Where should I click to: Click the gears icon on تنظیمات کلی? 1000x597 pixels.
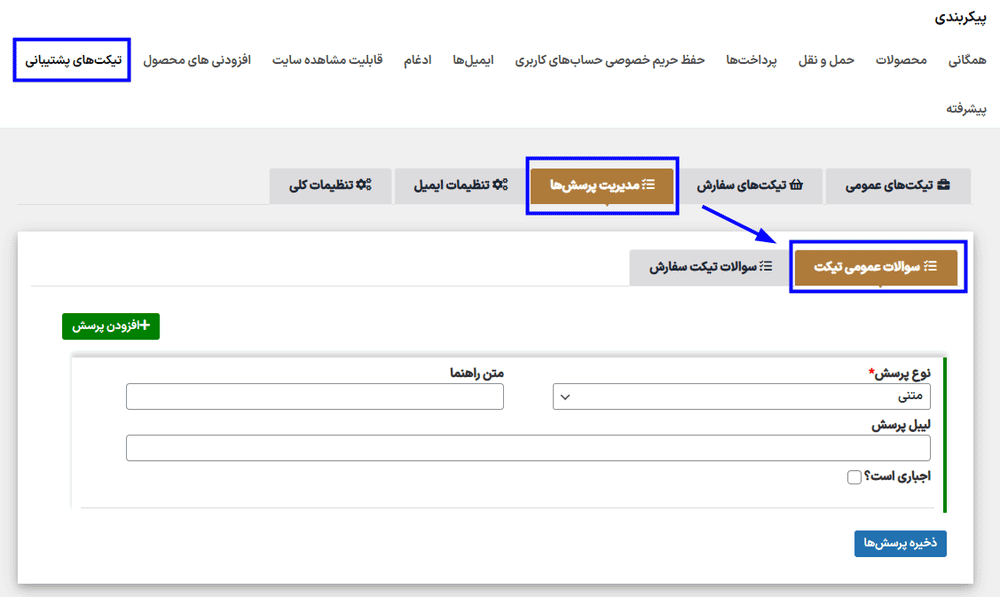coord(364,185)
